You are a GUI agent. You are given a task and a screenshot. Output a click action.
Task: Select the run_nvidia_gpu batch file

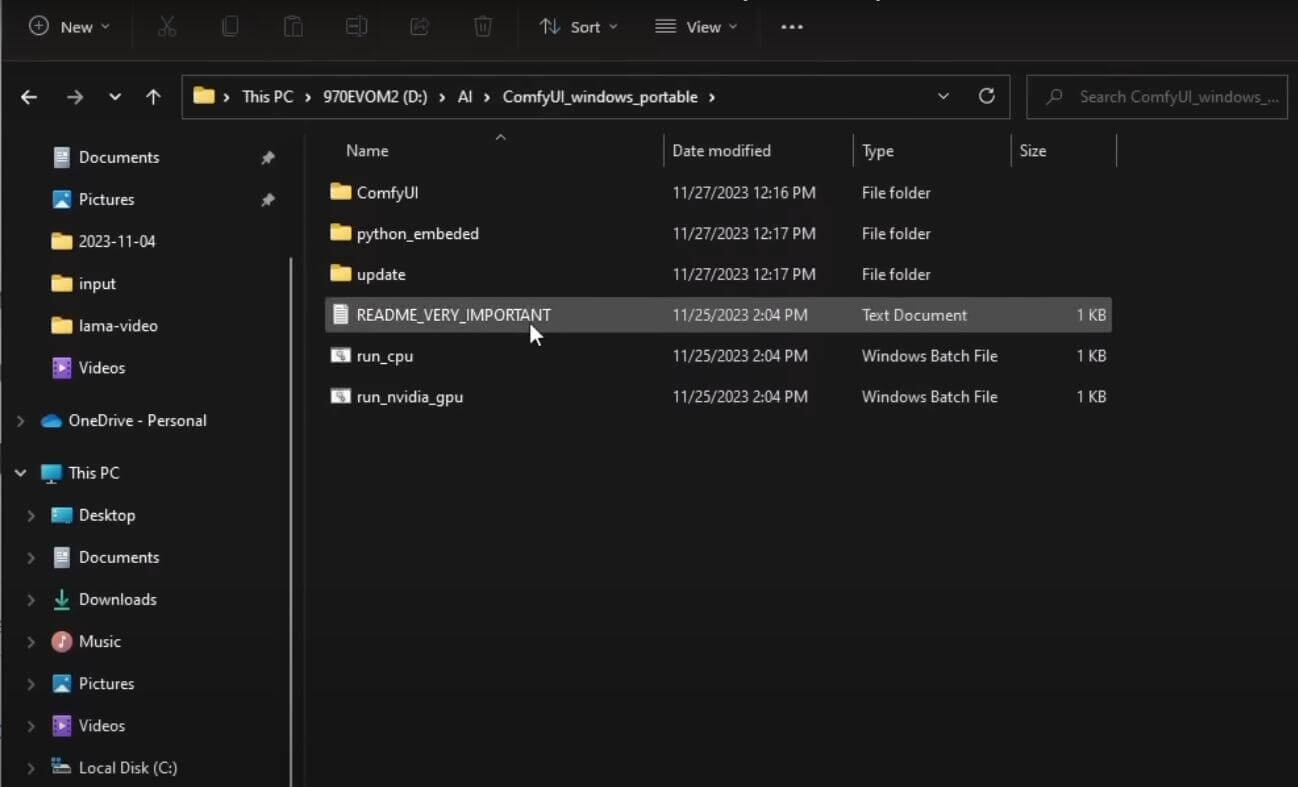coord(718,397)
